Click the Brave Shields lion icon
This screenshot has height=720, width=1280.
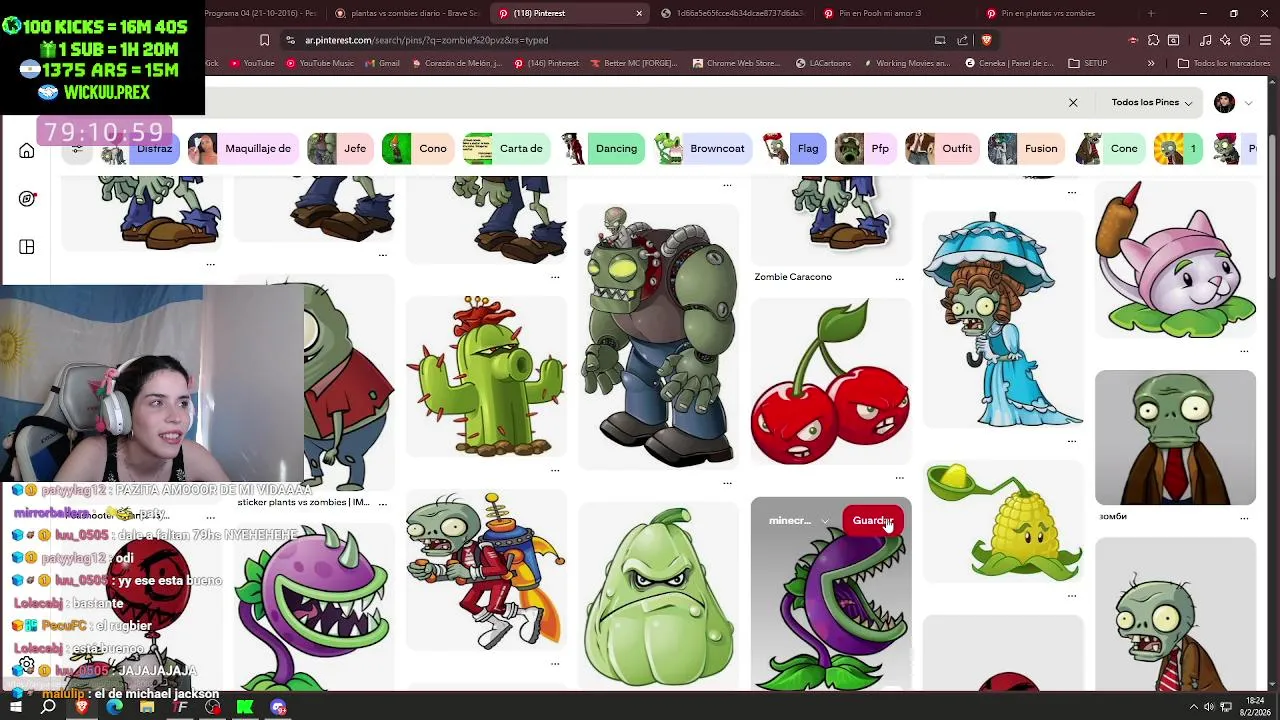986,40
